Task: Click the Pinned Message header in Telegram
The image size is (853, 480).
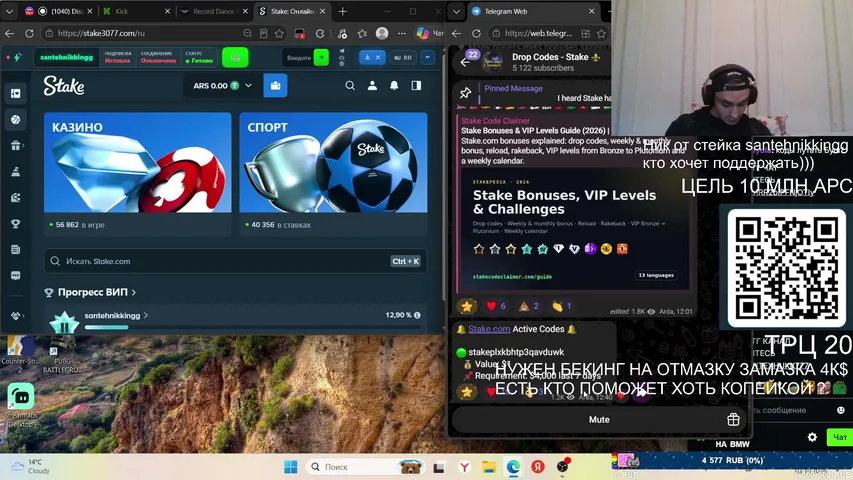Action: (513, 88)
